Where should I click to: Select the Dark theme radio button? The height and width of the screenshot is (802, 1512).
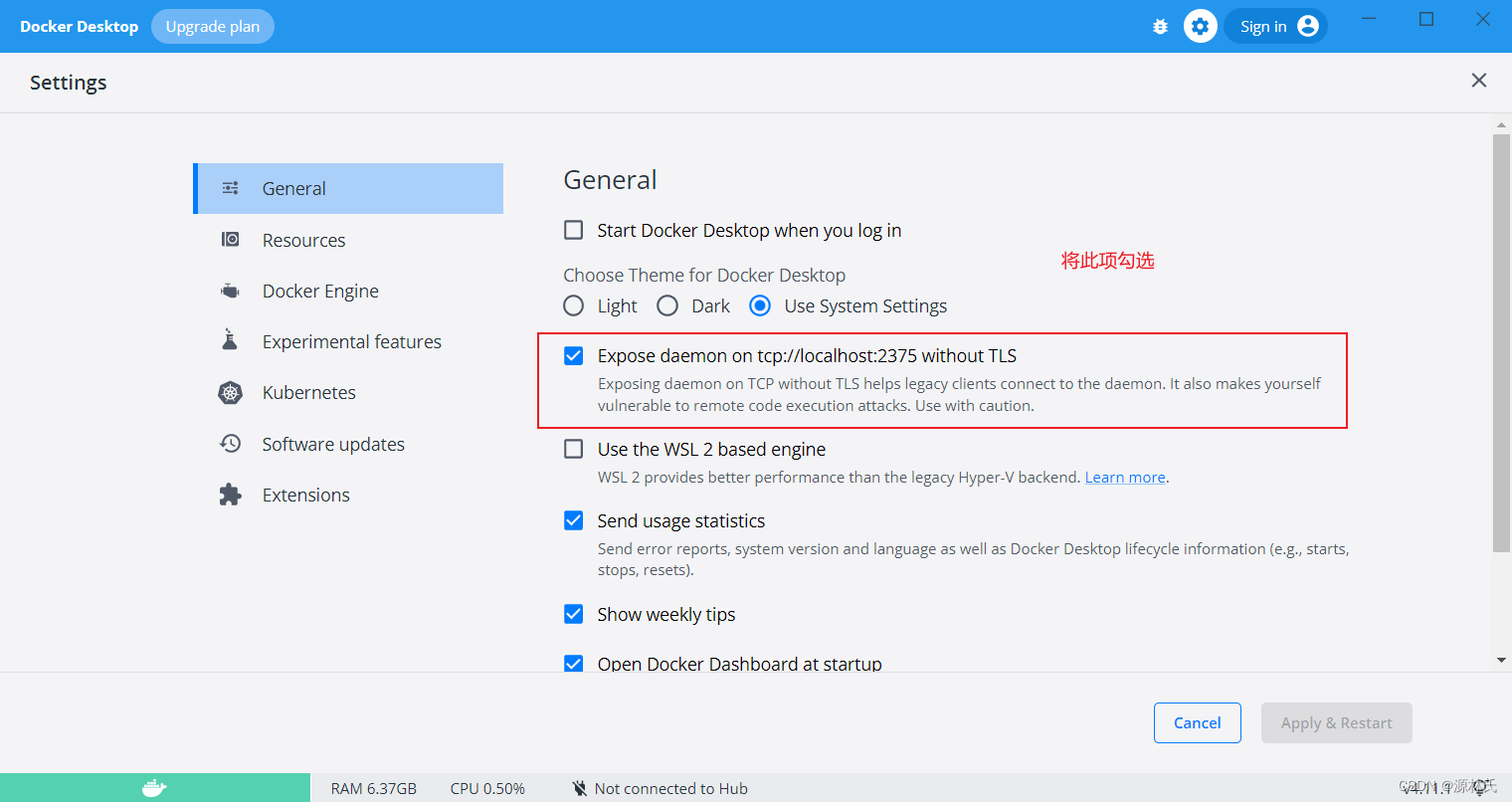click(667, 305)
